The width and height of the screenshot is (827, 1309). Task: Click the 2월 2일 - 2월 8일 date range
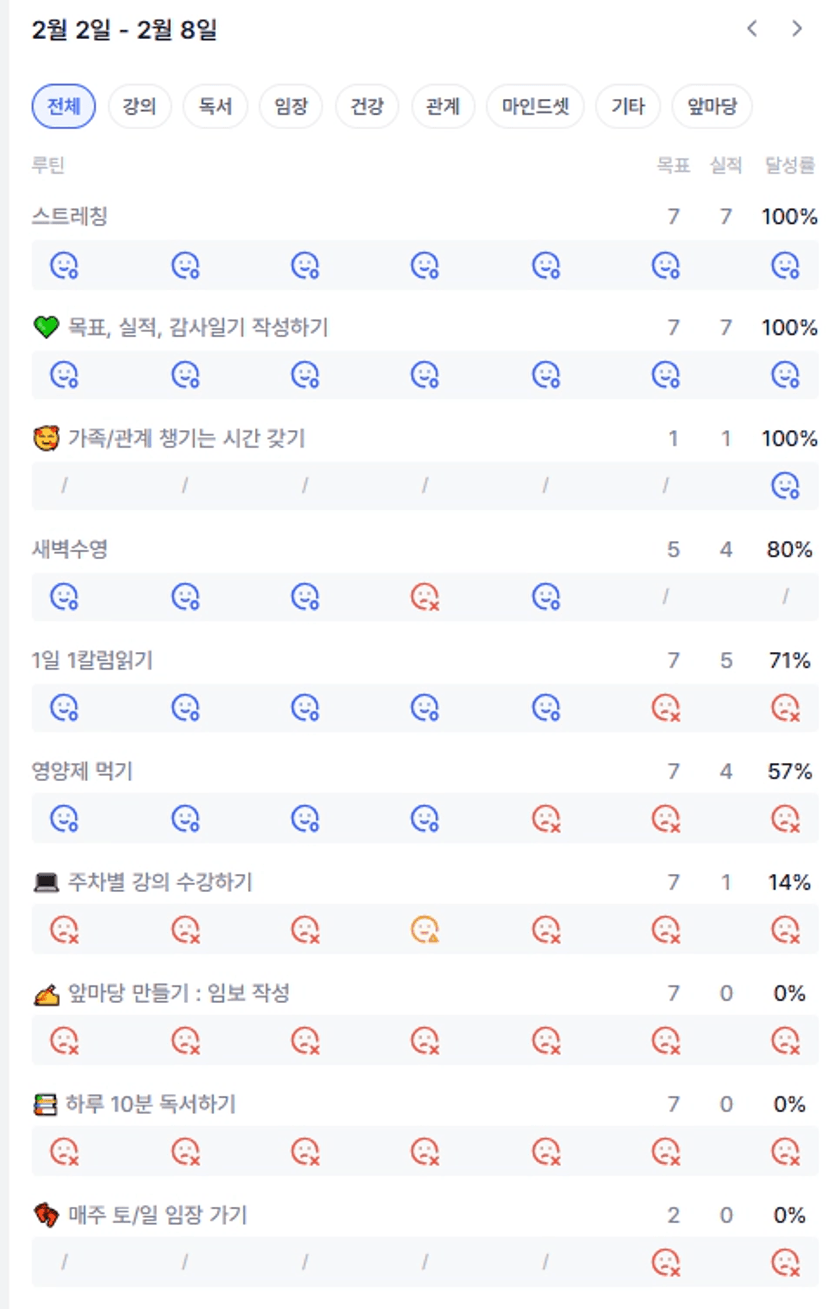124,31
